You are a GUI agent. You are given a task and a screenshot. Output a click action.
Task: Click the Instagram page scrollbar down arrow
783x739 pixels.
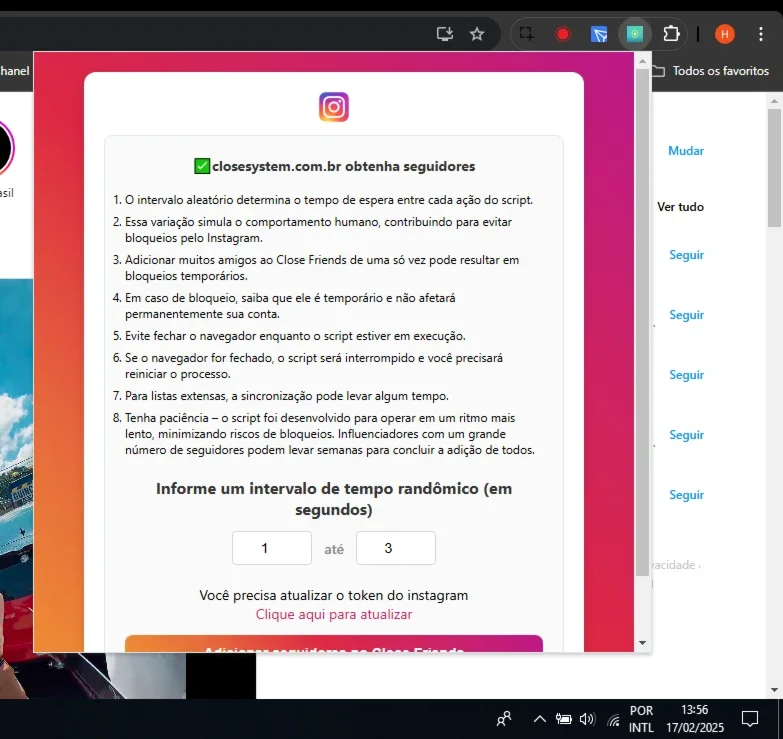[774, 690]
